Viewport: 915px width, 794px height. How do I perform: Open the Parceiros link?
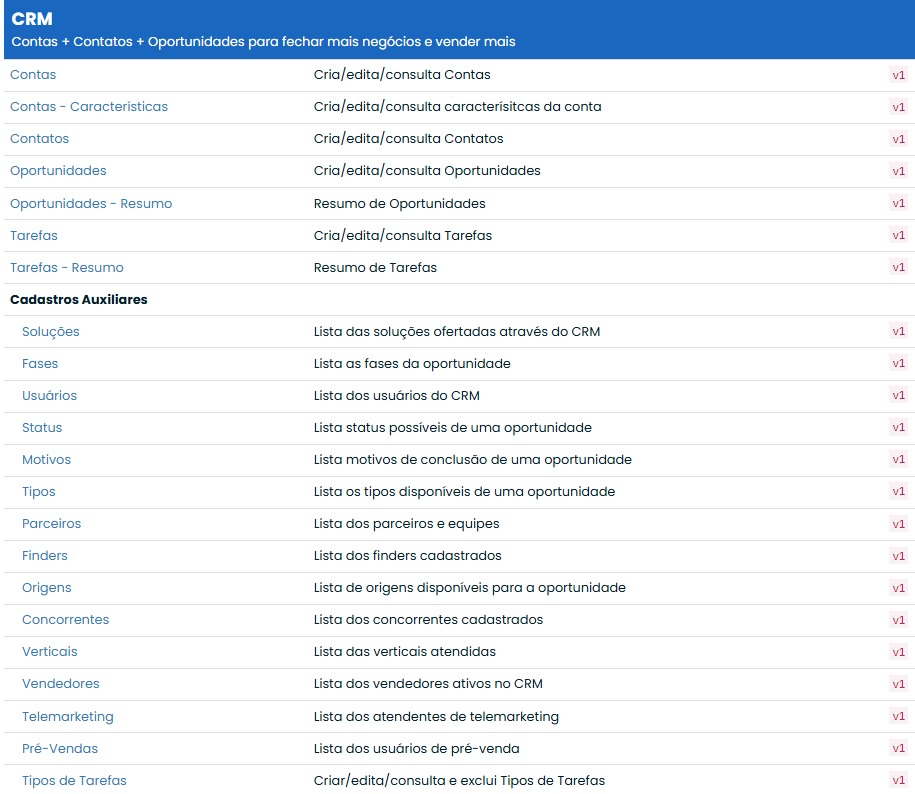point(51,524)
